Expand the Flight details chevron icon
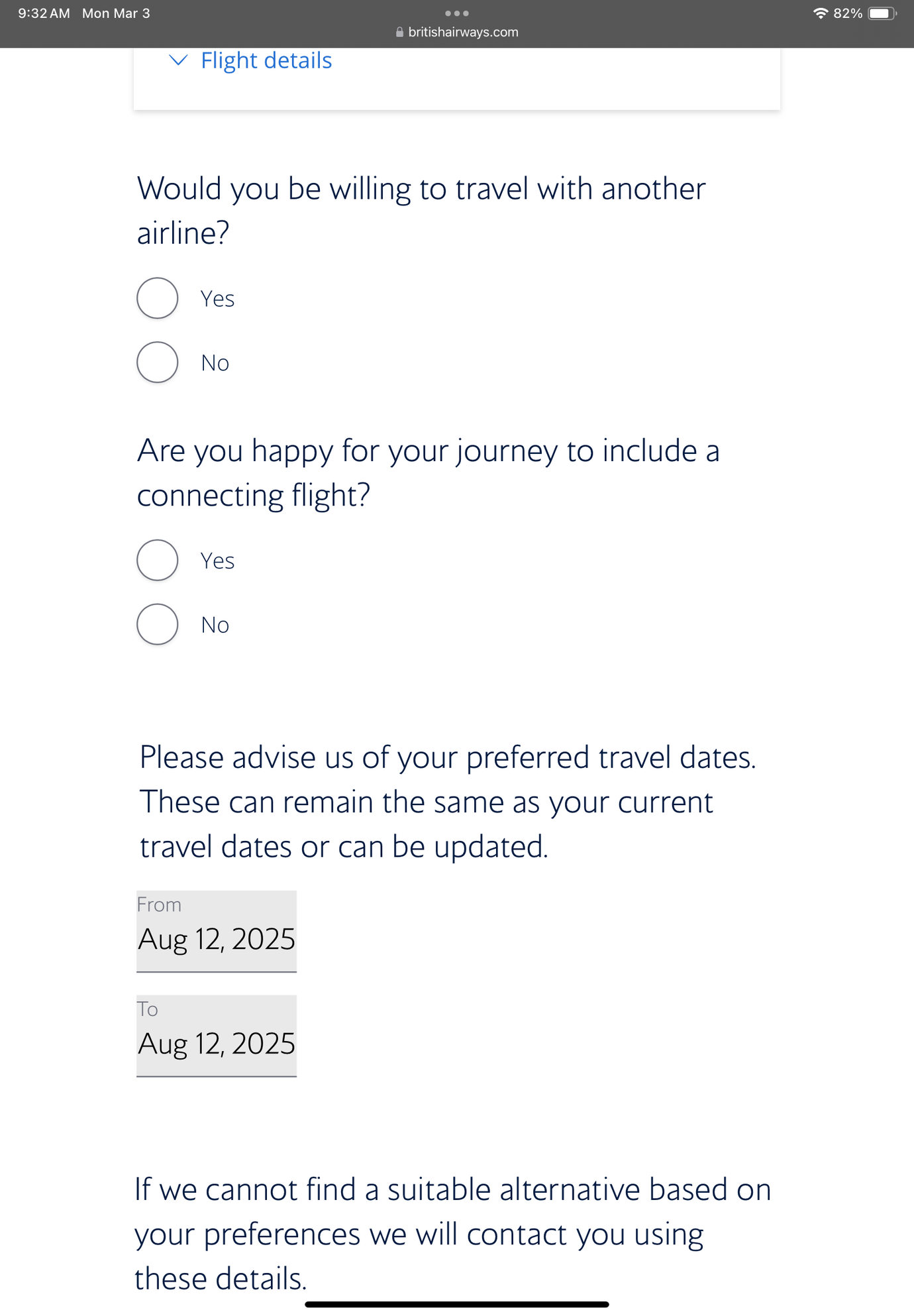The width and height of the screenshot is (914, 1316). click(178, 60)
